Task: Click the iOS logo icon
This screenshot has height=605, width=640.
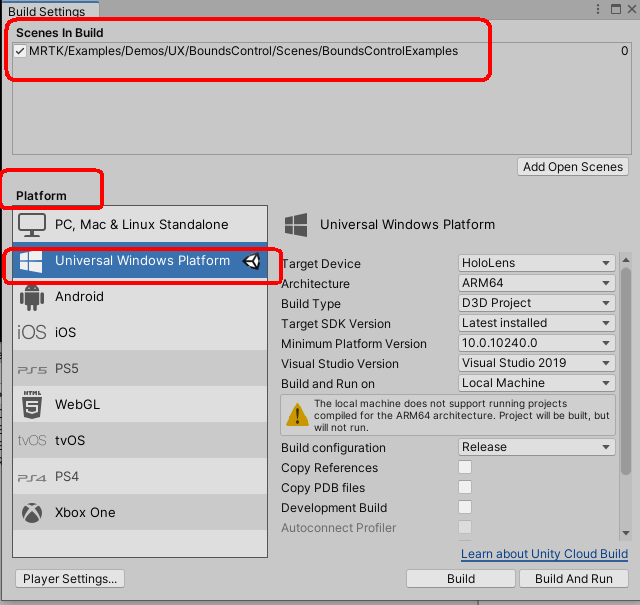Action: pyautogui.click(x=31, y=332)
